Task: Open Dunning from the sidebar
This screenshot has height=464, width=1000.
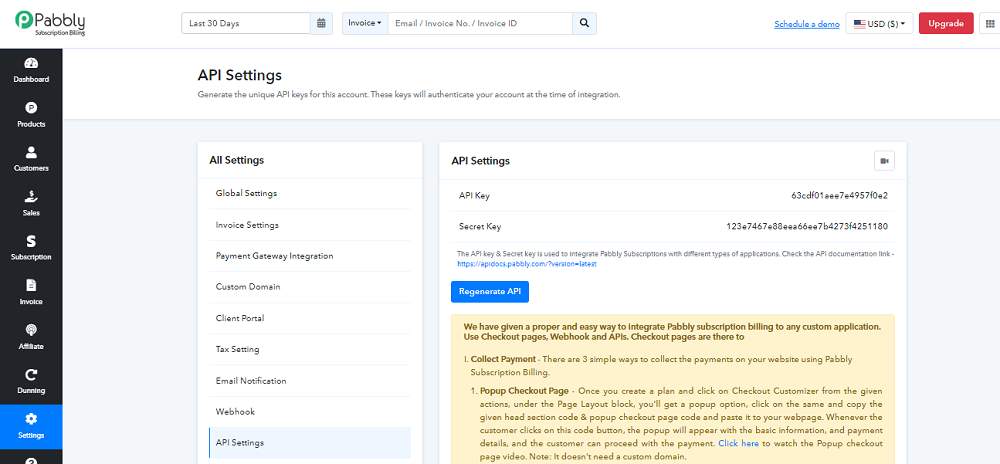Action: pos(31,382)
